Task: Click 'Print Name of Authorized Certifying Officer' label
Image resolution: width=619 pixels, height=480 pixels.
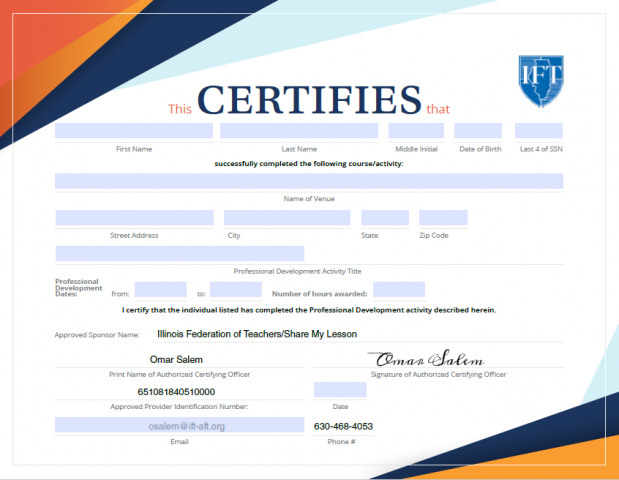Action: (x=180, y=374)
